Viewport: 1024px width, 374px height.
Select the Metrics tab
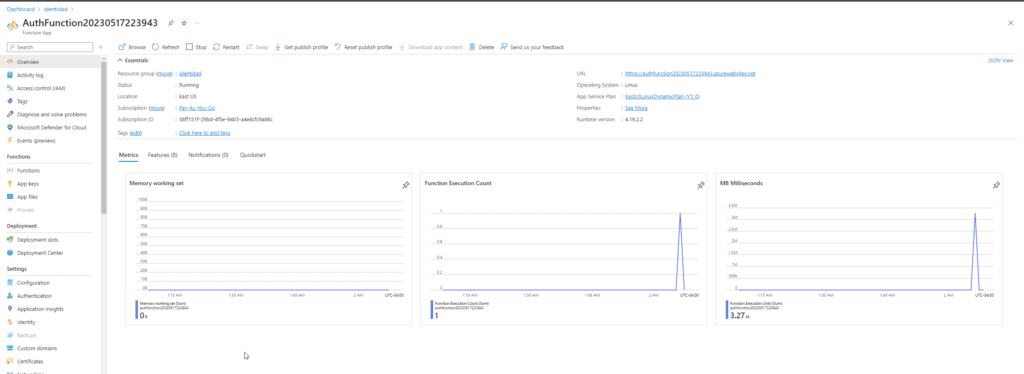pyautogui.click(x=128, y=155)
